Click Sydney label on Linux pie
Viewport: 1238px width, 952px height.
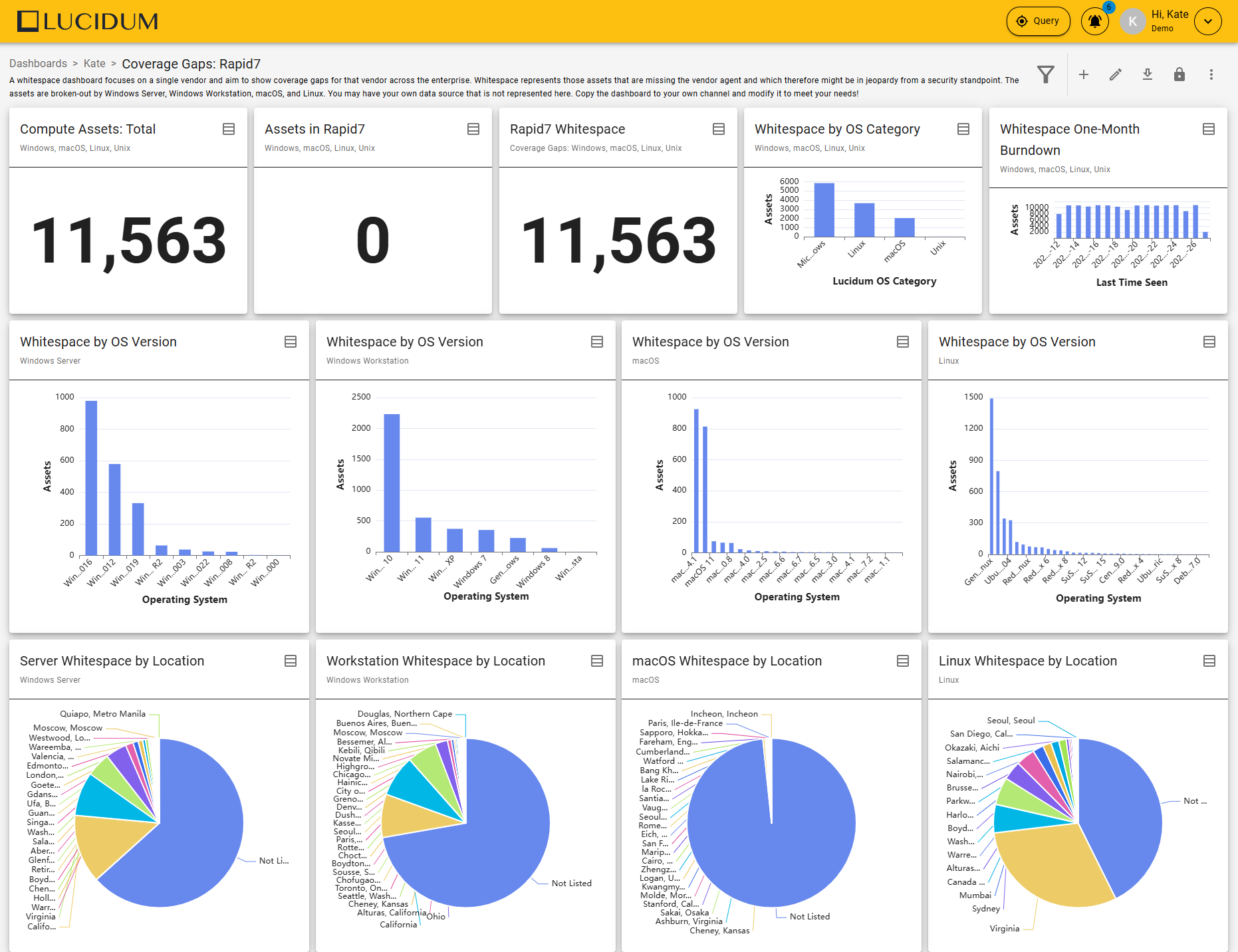[x=986, y=908]
